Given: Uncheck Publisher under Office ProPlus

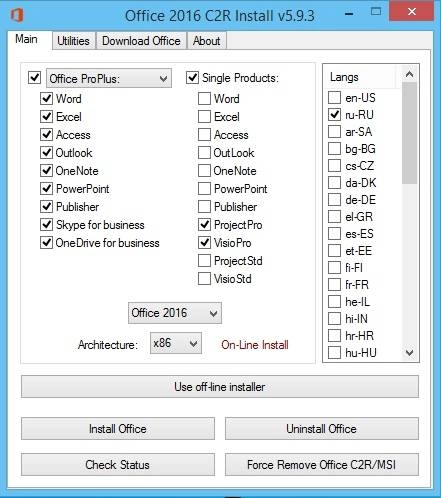Looking at the screenshot, I should (x=46, y=206).
